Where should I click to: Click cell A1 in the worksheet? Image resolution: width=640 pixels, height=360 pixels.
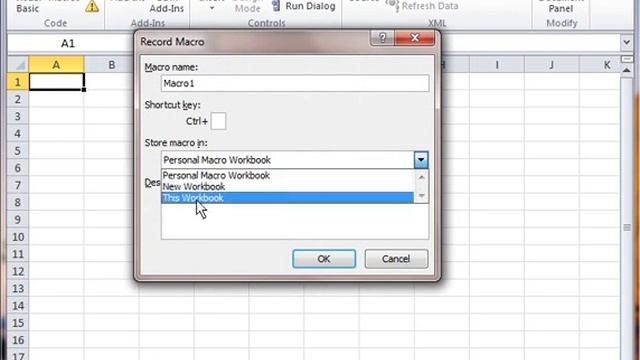pos(56,82)
